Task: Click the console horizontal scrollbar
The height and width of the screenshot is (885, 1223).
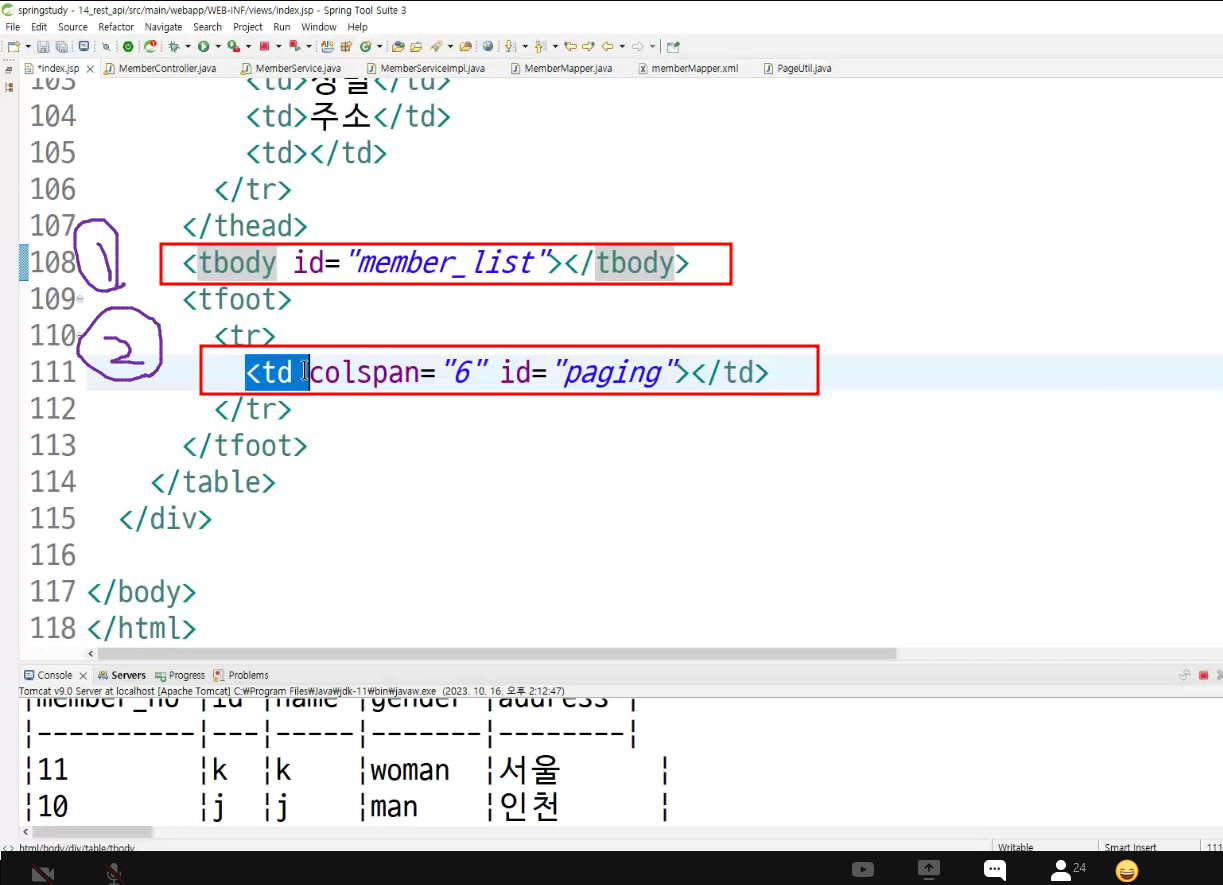Action: (92, 832)
